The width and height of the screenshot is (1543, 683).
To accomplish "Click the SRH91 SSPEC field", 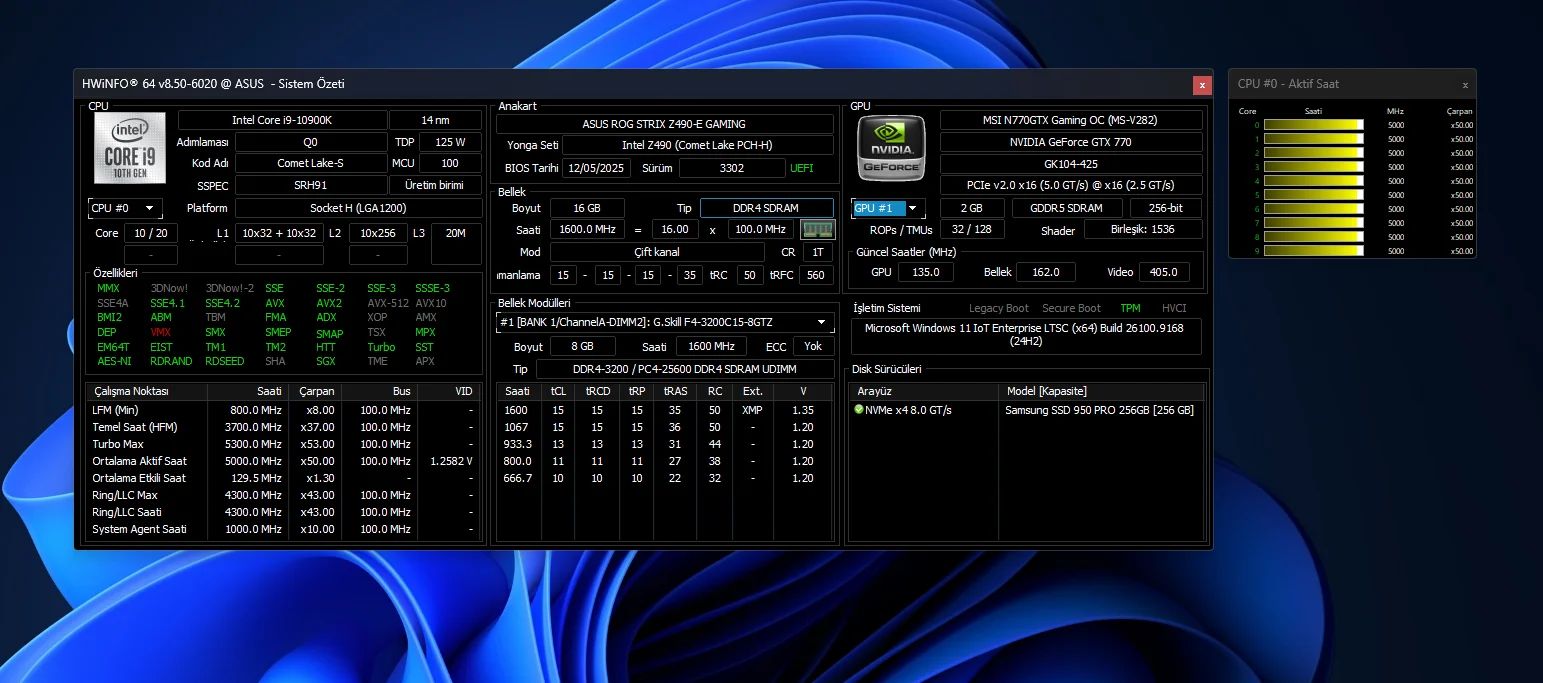I will (311, 185).
